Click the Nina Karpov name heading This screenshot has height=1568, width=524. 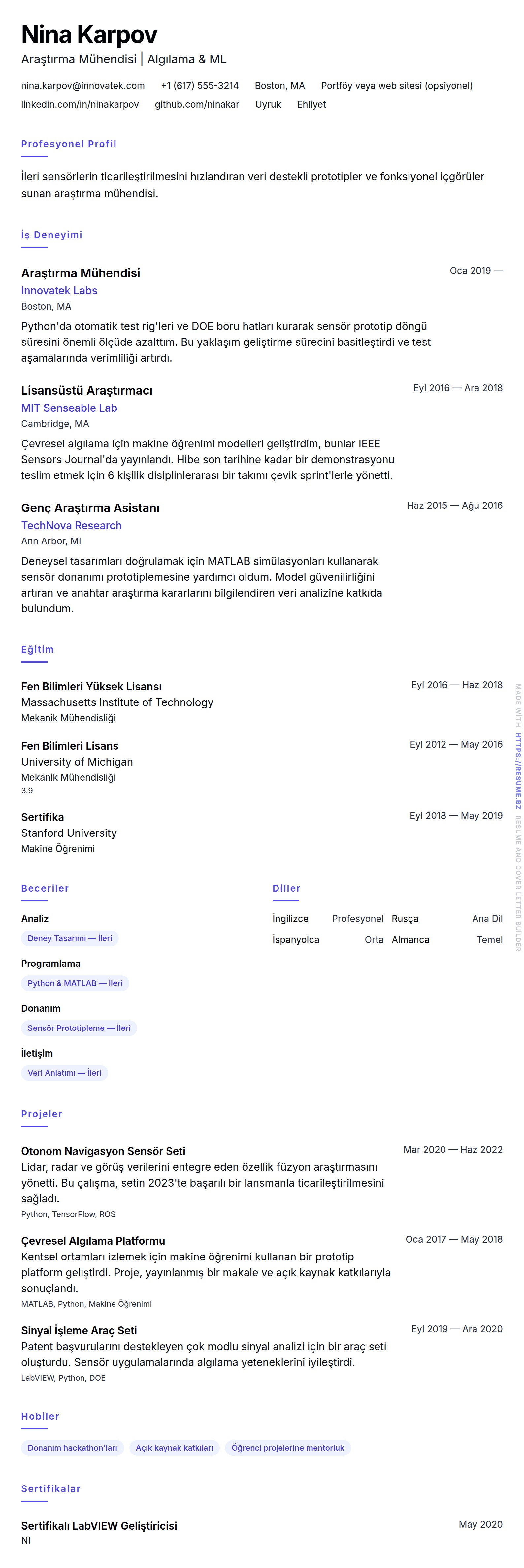[89, 35]
